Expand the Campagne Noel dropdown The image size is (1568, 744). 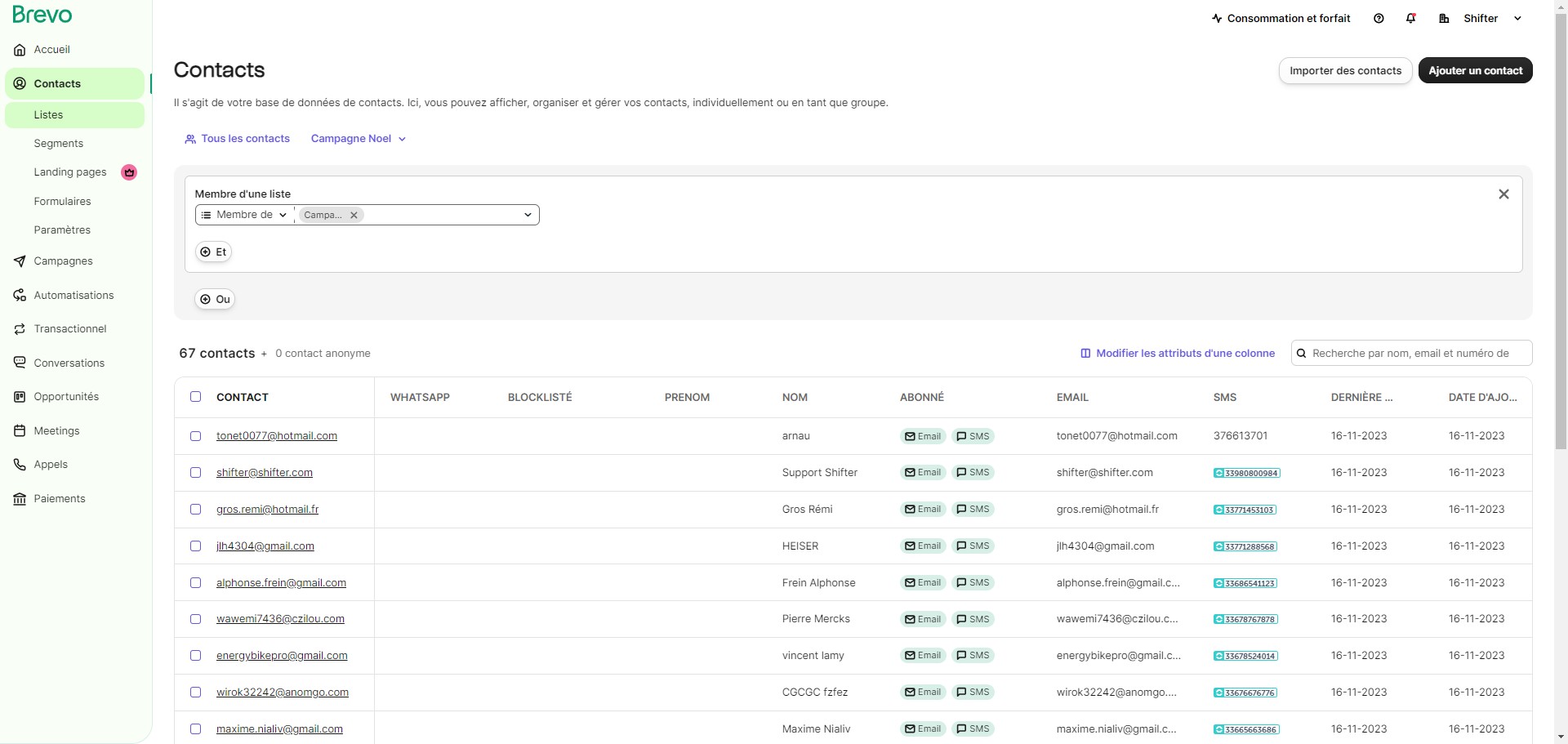[358, 139]
